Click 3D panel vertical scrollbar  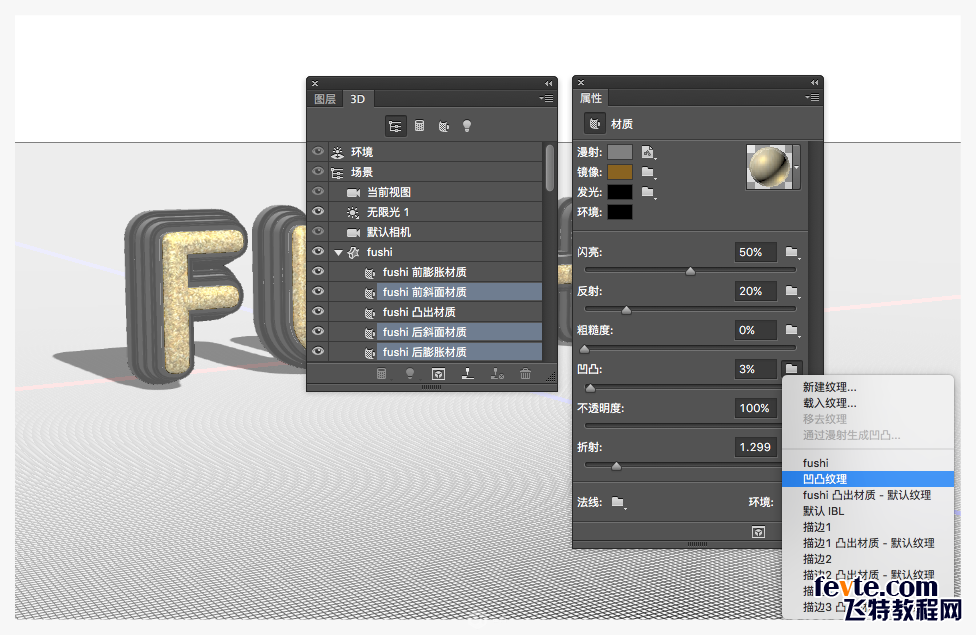pos(549,168)
